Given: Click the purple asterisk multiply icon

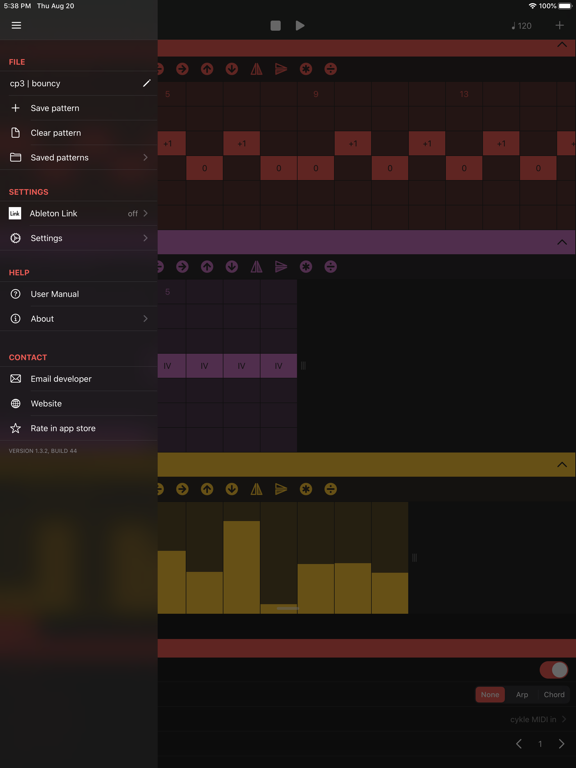Looking at the screenshot, I should pos(306,267).
